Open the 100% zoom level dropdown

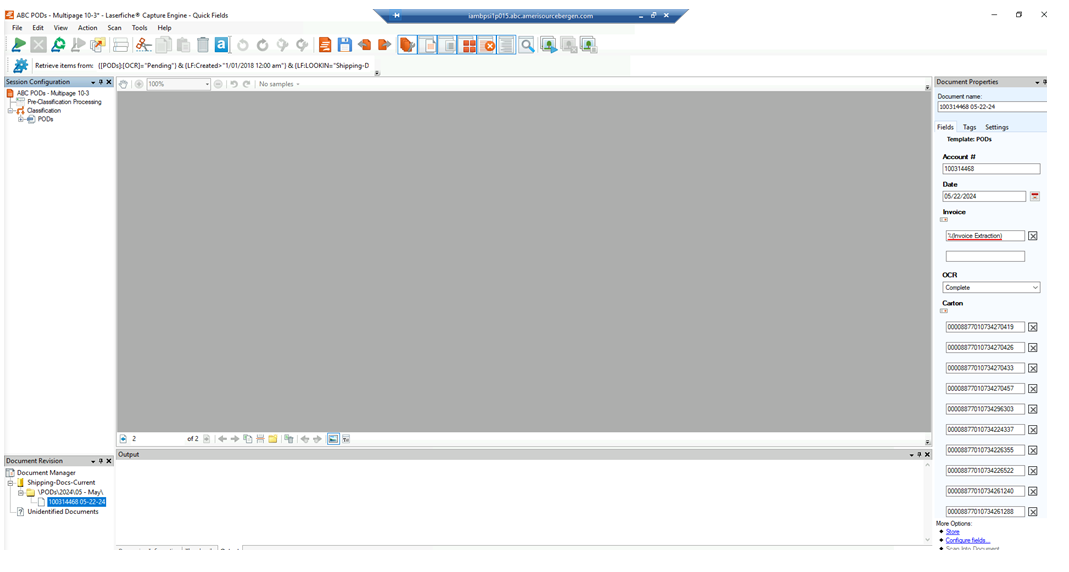tap(207, 85)
